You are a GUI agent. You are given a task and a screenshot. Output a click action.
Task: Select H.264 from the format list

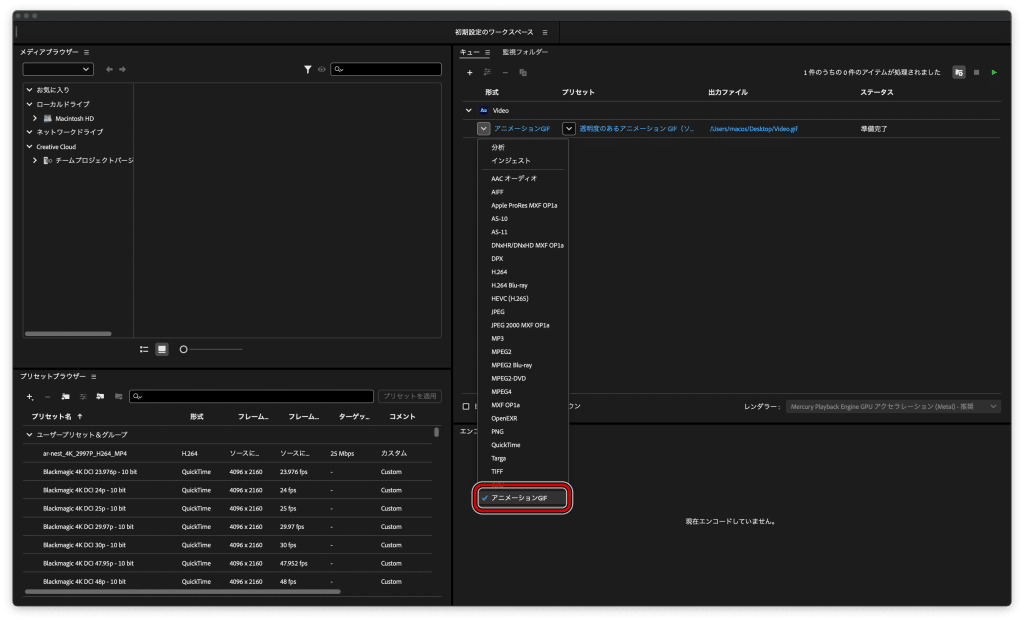(x=499, y=272)
